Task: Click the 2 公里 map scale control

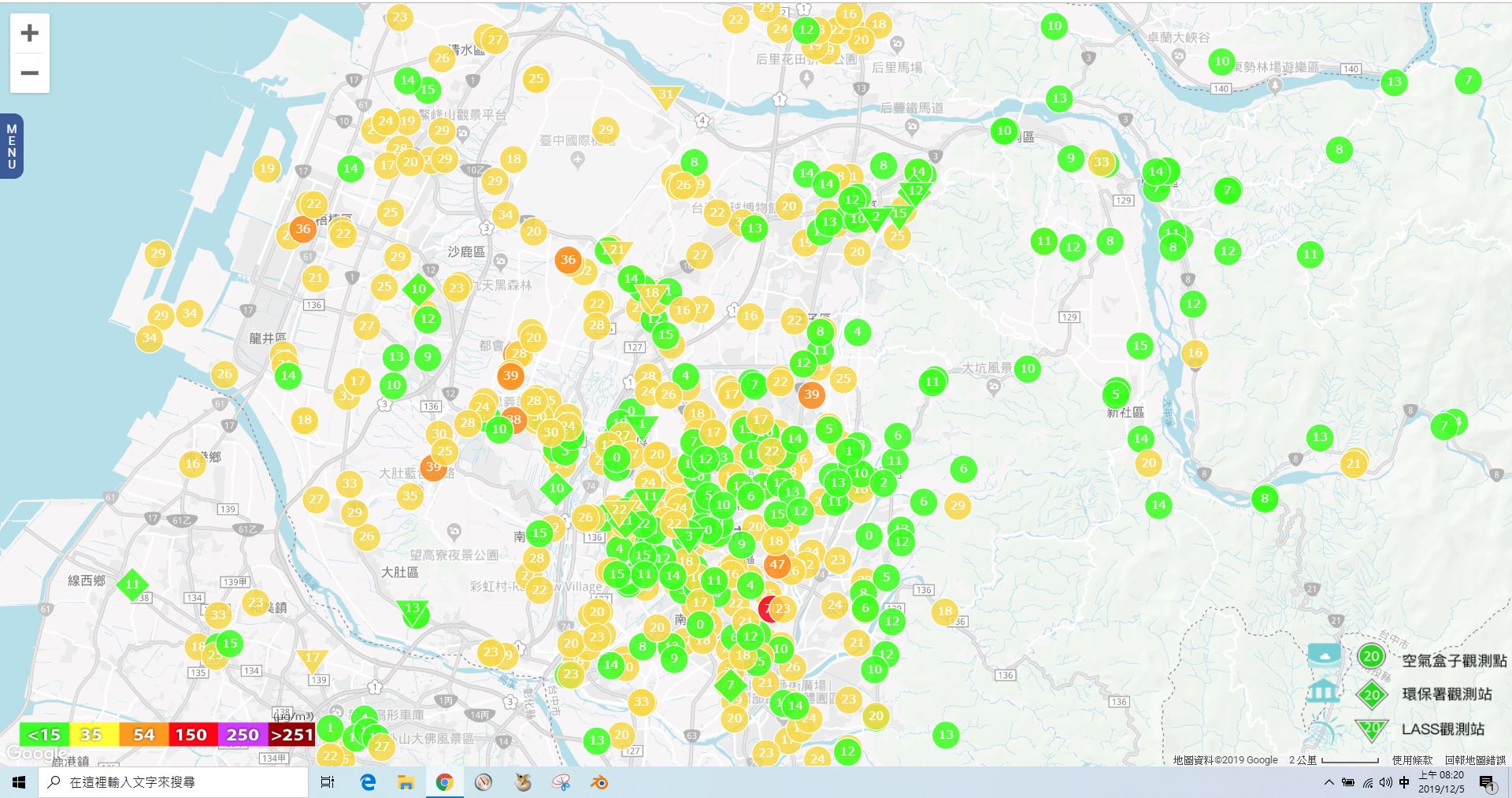Action: (1333, 760)
